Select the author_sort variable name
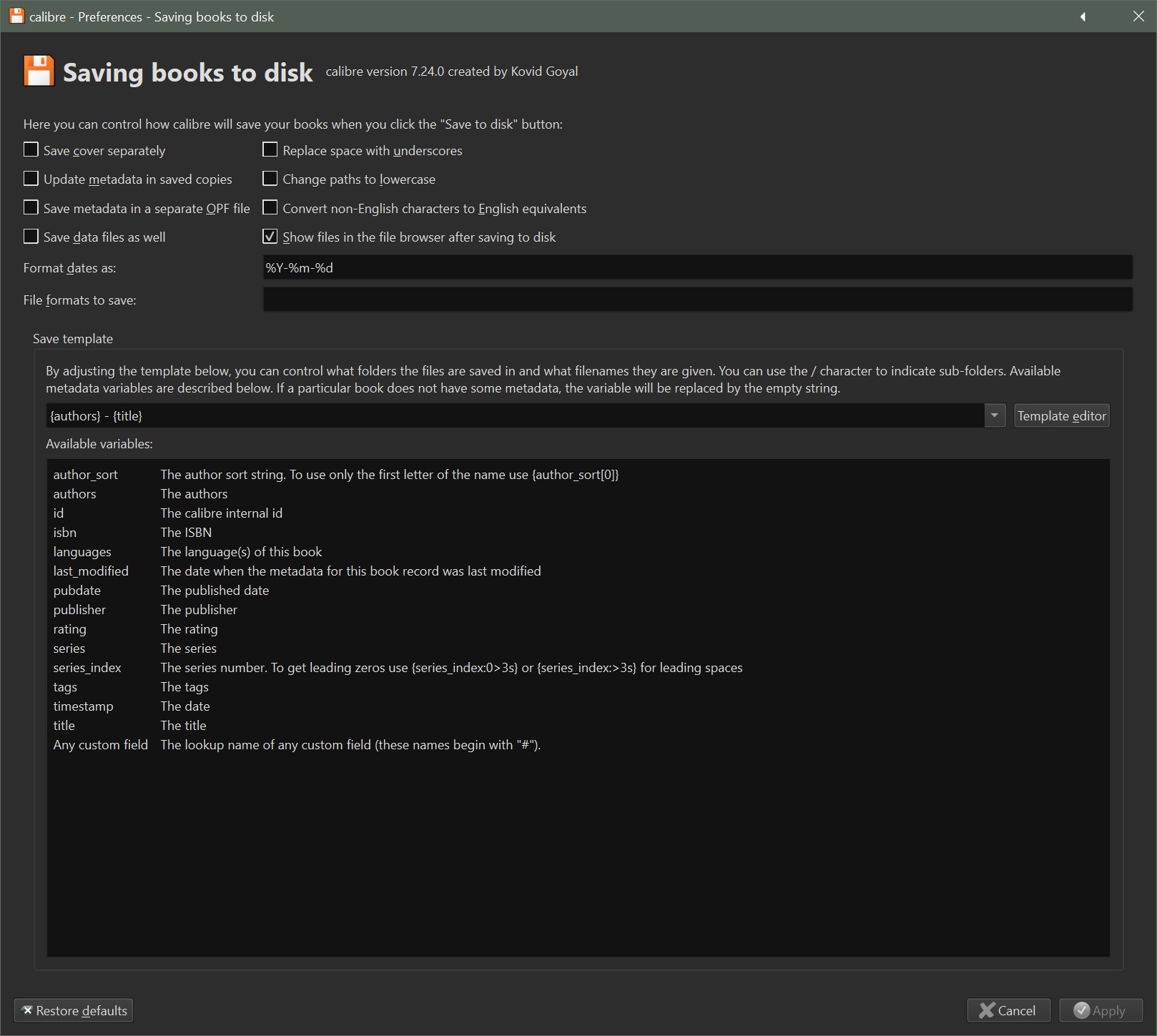The width and height of the screenshot is (1157, 1036). coord(86,475)
